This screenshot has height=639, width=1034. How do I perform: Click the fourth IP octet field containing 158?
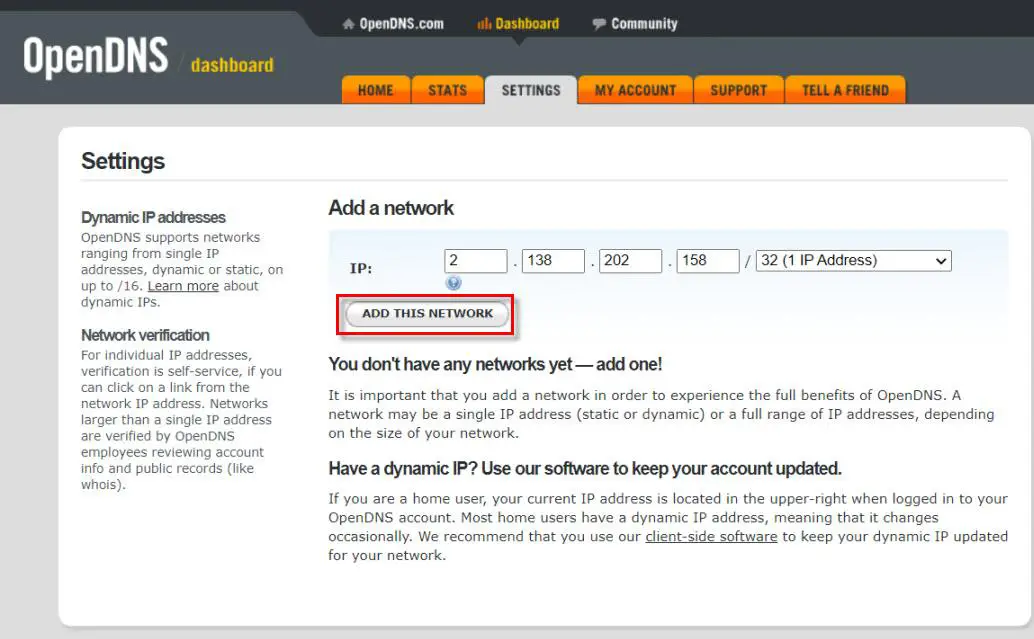708,260
